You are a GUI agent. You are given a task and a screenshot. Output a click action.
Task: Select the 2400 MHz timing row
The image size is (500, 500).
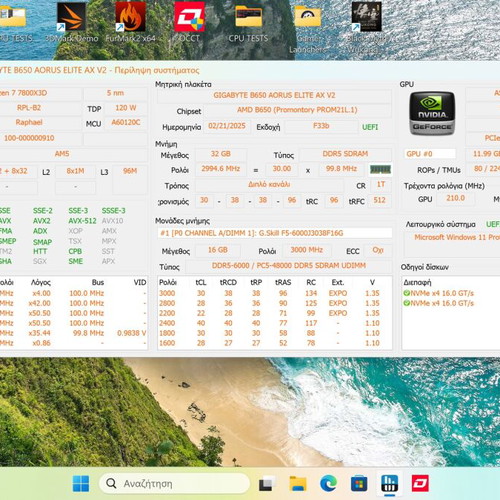pyautogui.click(x=274, y=323)
